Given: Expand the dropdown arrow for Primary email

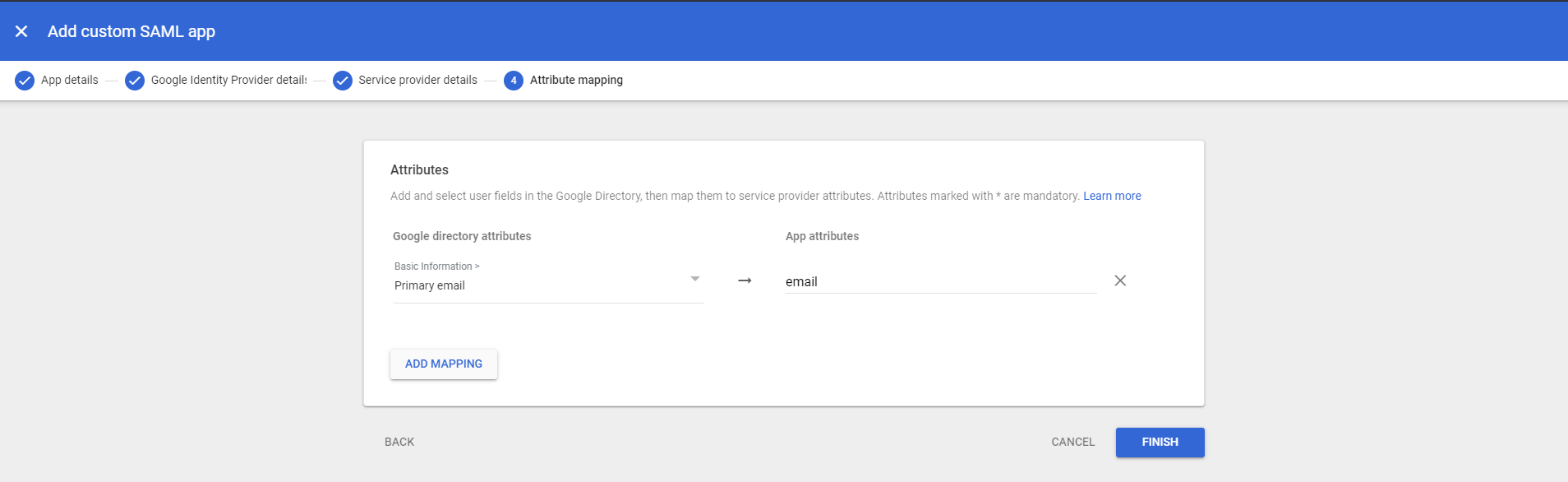Looking at the screenshot, I should pos(695,279).
